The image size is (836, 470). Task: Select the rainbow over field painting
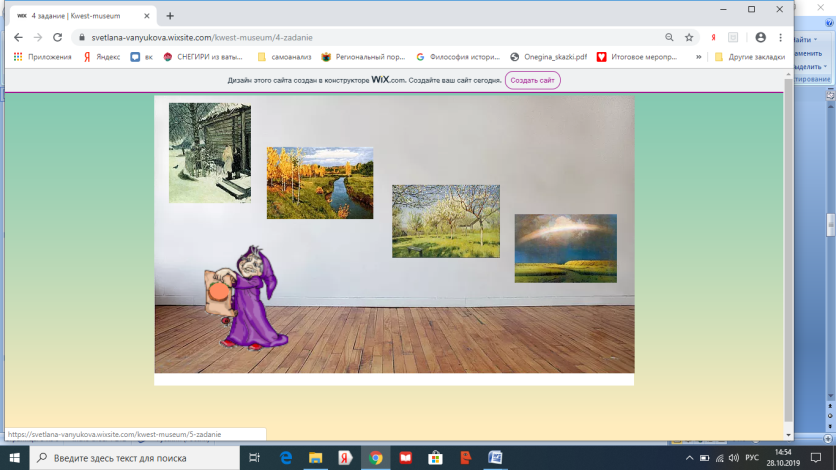tap(566, 248)
